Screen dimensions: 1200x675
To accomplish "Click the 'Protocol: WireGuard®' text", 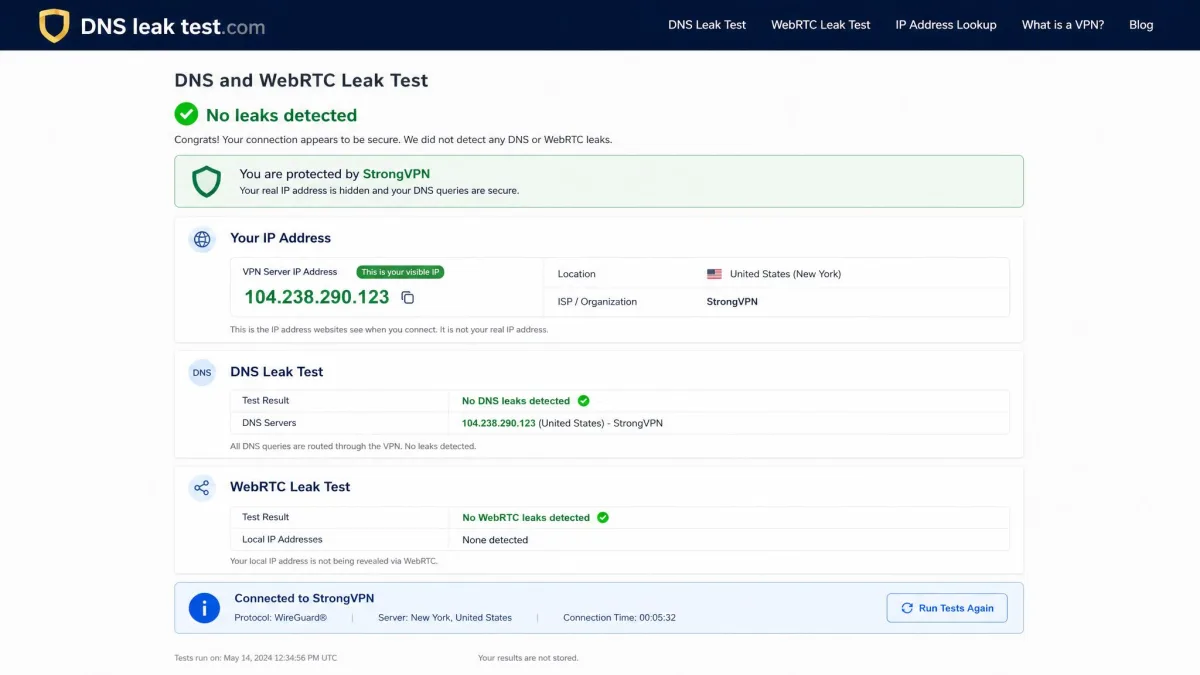I will point(281,618).
